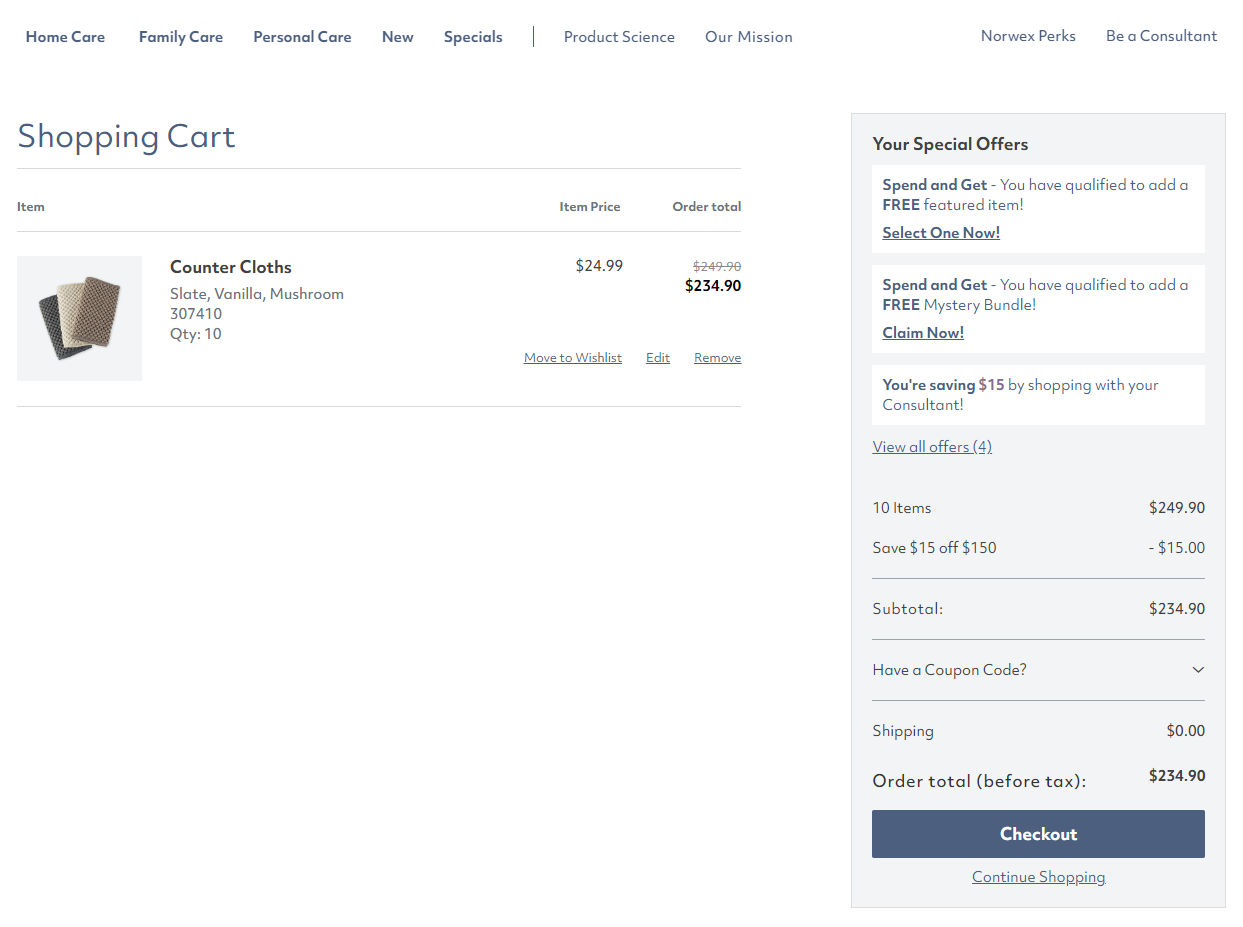Screen dimensions: 1243x927
Task: Select the item number 307410
Action: [196, 314]
